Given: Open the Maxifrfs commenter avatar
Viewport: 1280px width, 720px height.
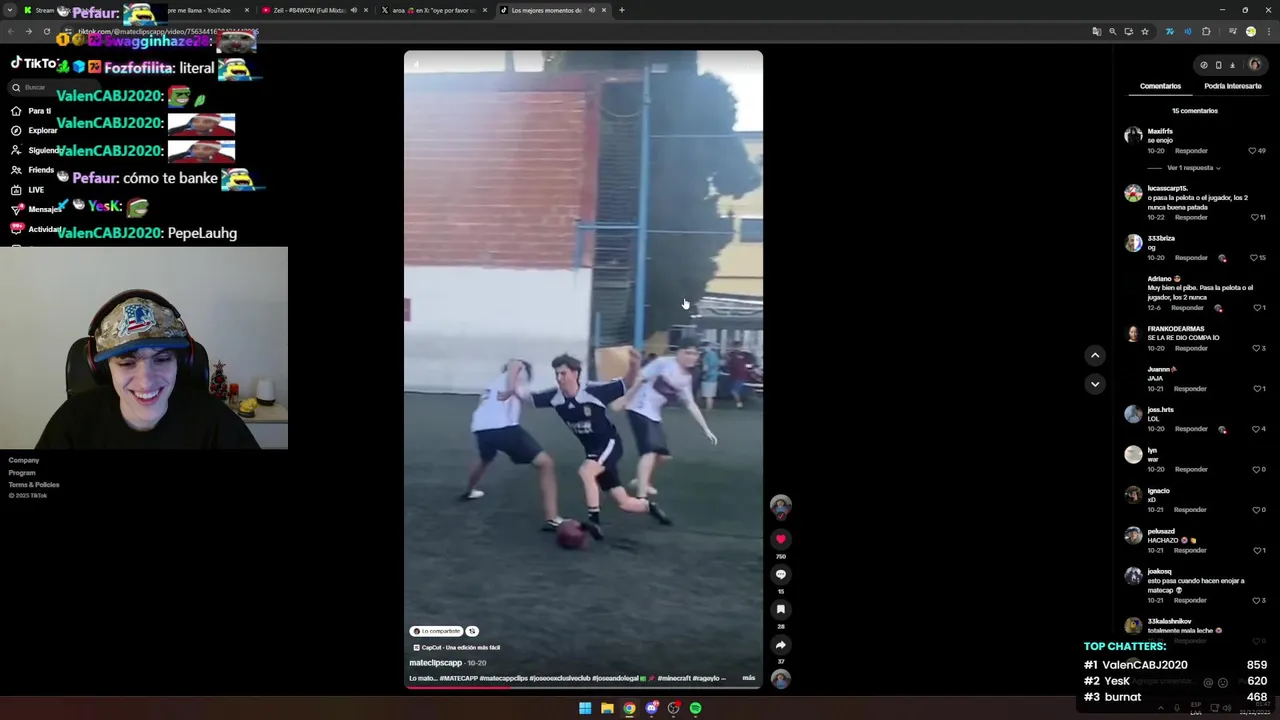Looking at the screenshot, I should (x=1133, y=135).
